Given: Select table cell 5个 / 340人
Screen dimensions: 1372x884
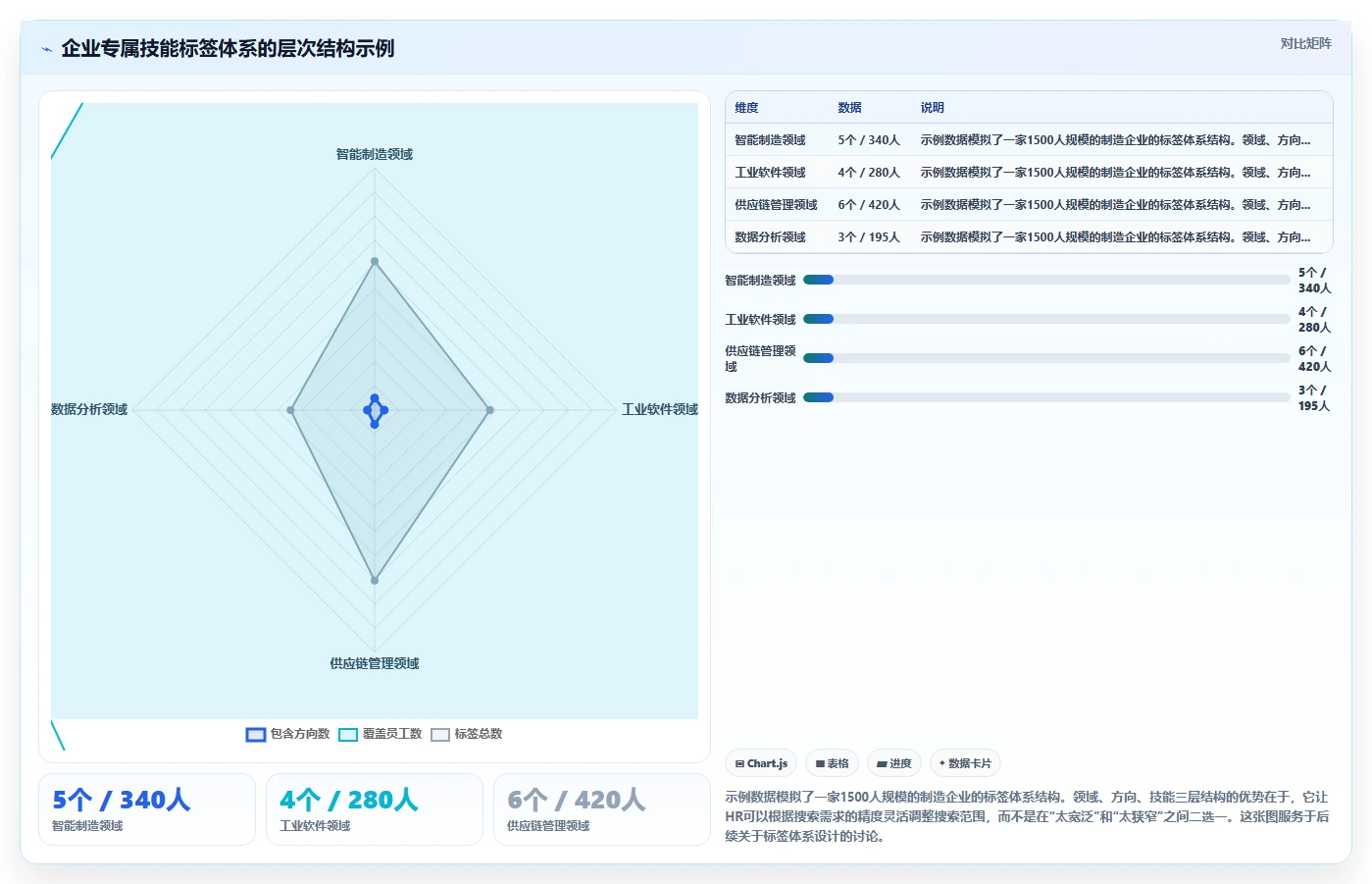Looking at the screenshot, I should 869,140.
